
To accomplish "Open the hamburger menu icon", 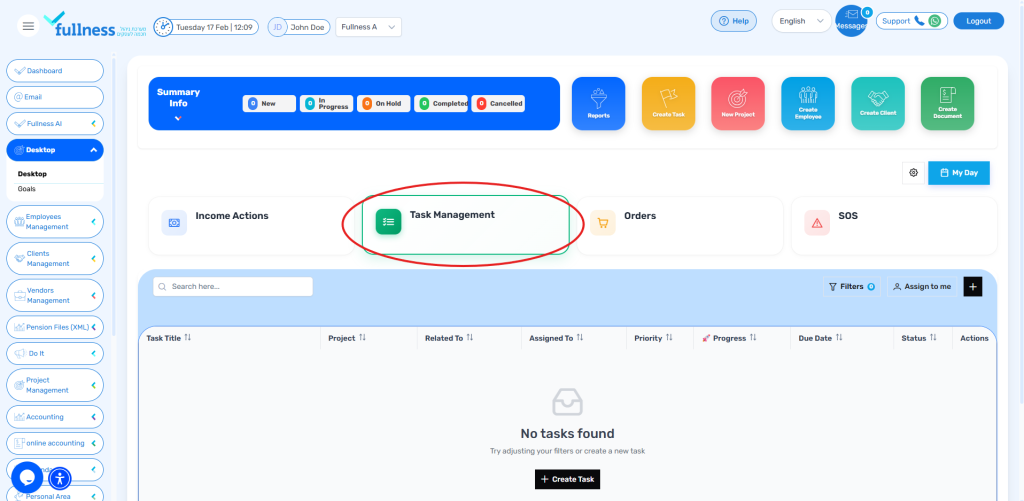I will (28, 27).
